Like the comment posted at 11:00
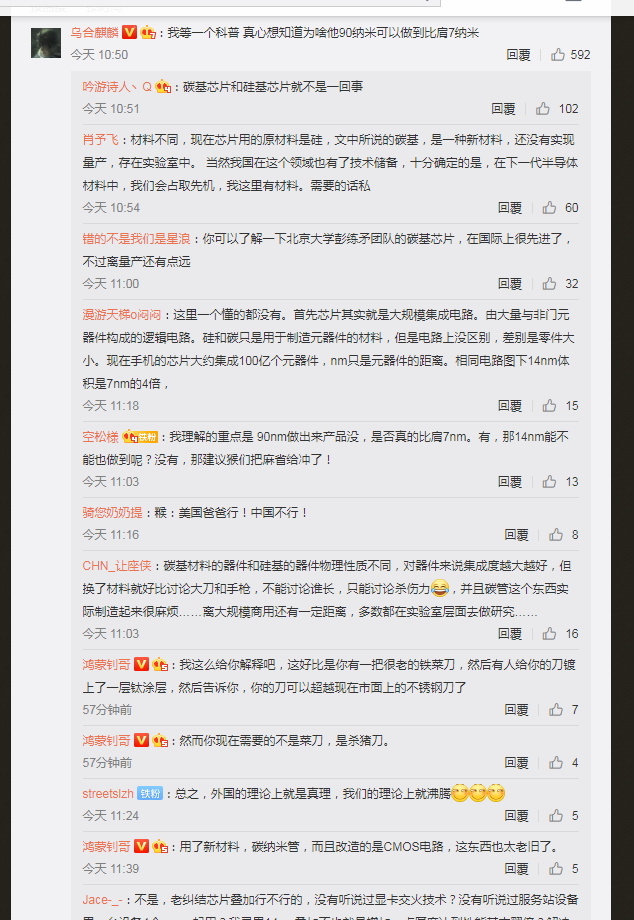This screenshot has width=634, height=920. (x=549, y=284)
